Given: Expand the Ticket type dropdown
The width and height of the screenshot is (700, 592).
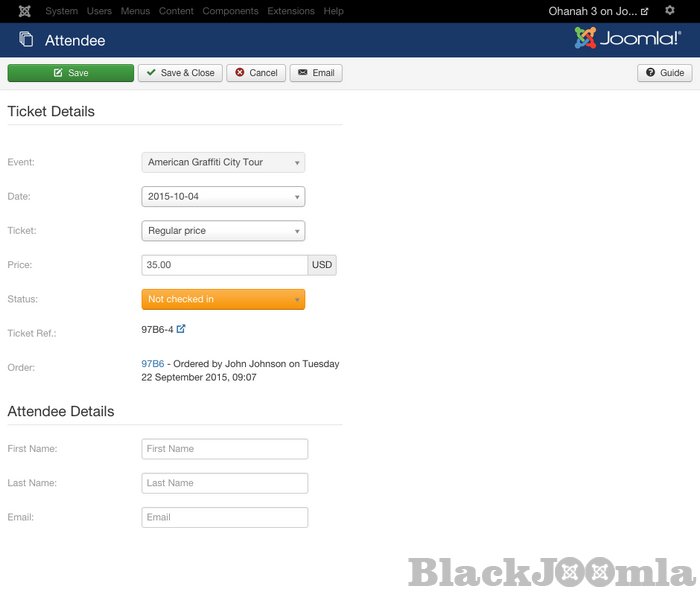Looking at the screenshot, I should (x=223, y=231).
